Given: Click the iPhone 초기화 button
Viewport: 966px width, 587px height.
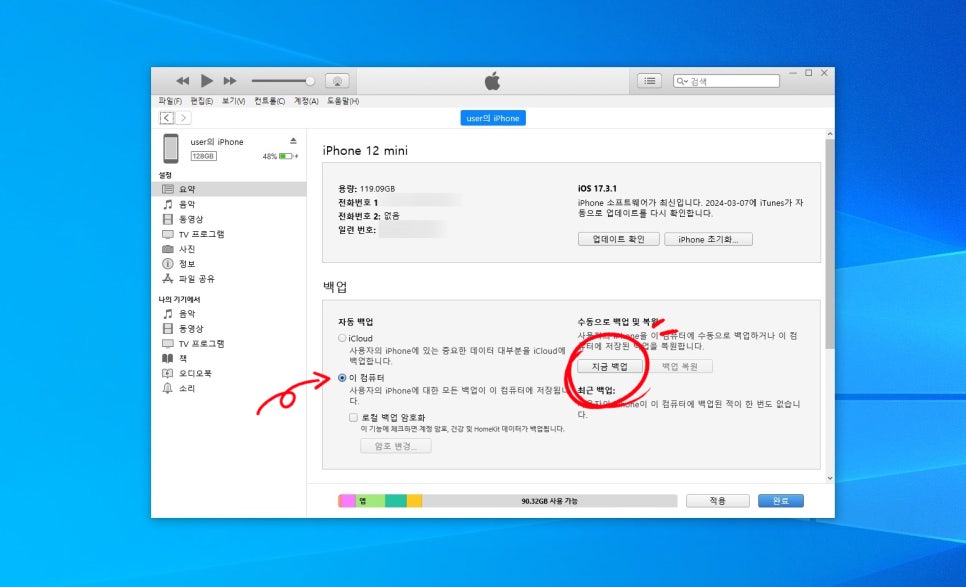Looking at the screenshot, I should click(708, 239).
